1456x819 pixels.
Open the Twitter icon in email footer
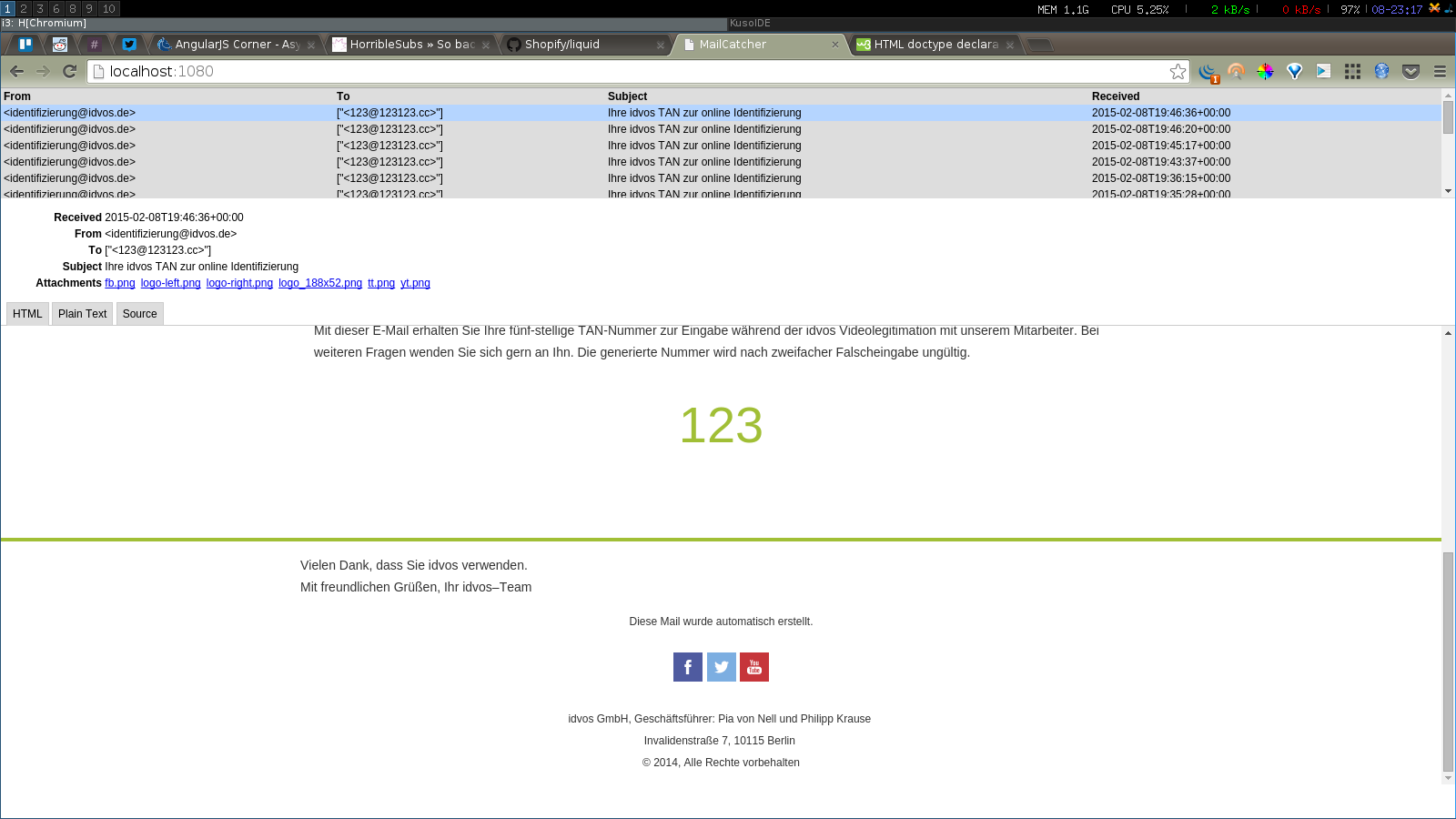click(x=722, y=667)
